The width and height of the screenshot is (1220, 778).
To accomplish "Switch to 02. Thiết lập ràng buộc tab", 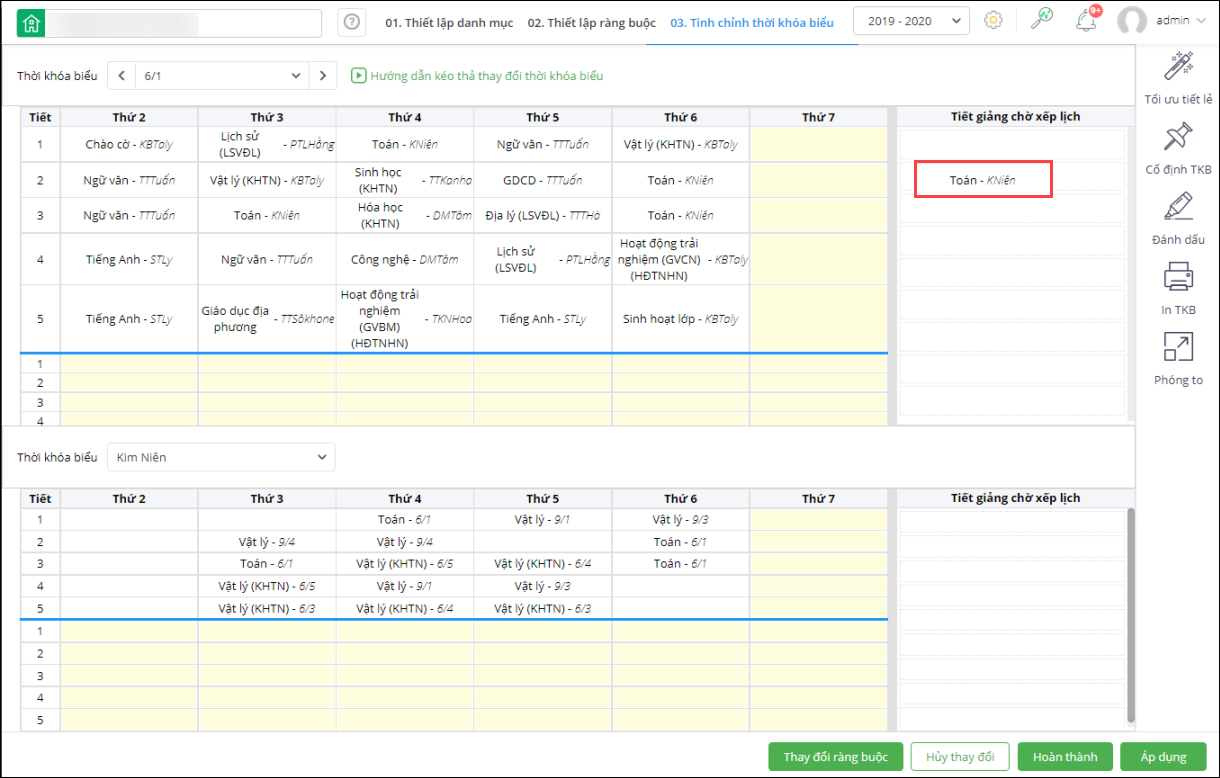I will pyautogui.click(x=591, y=22).
